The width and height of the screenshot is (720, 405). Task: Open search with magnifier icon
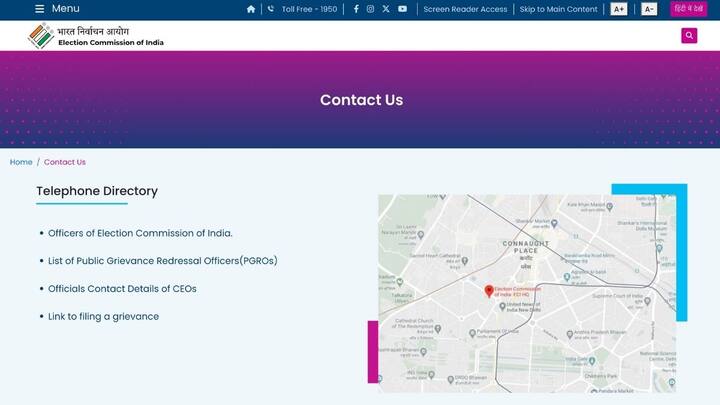coord(689,35)
